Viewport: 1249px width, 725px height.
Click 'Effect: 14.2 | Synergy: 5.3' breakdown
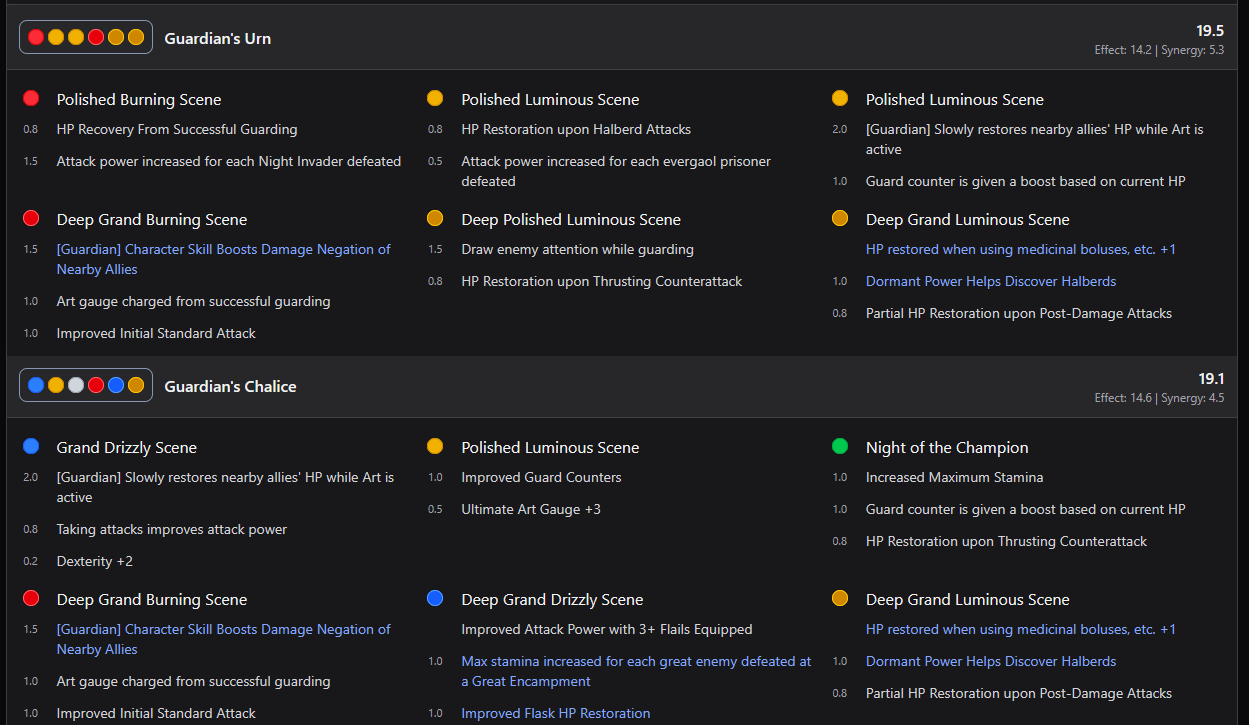coord(1159,49)
